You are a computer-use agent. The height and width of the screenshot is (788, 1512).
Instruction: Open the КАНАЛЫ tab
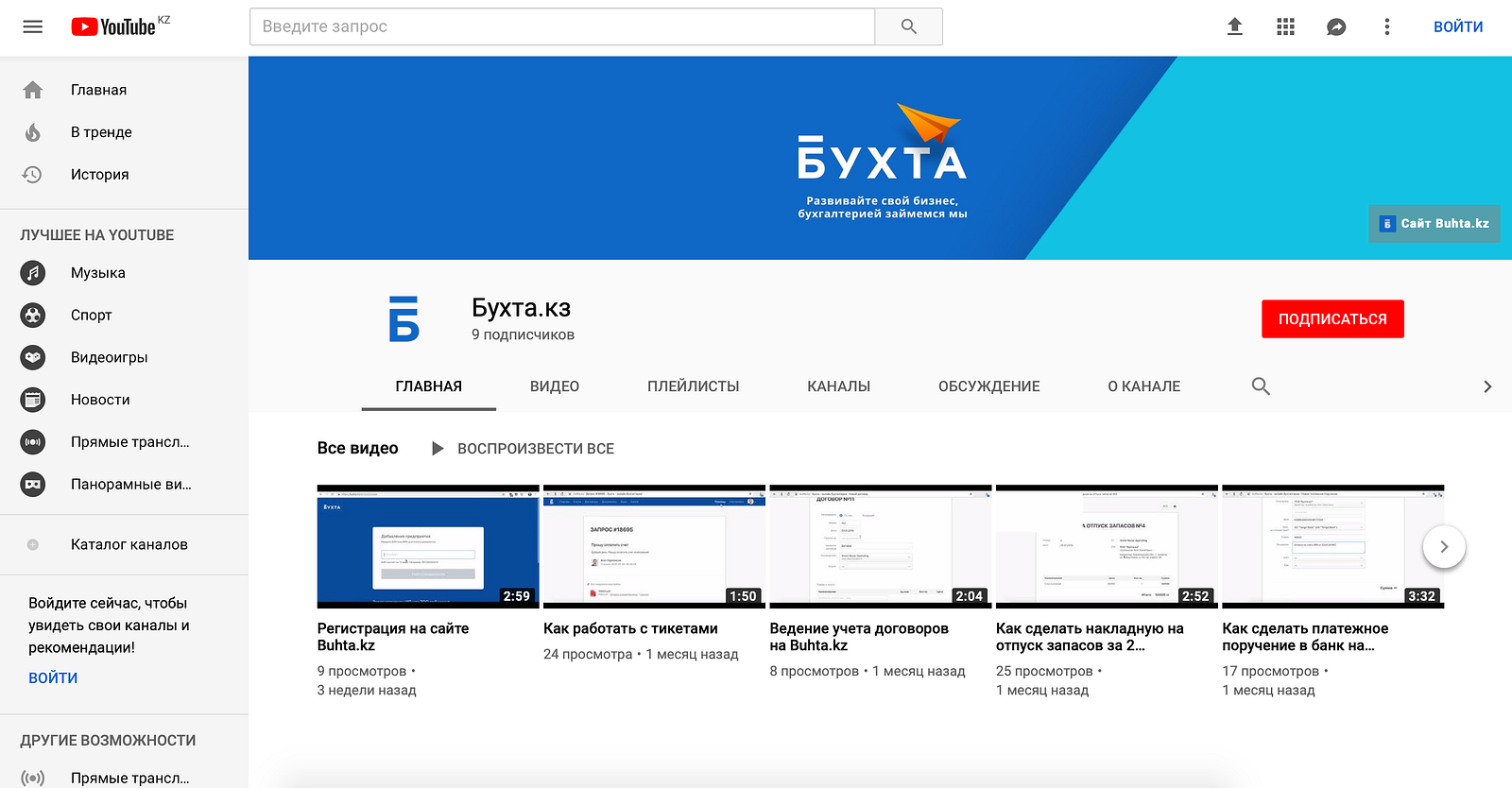pos(839,386)
